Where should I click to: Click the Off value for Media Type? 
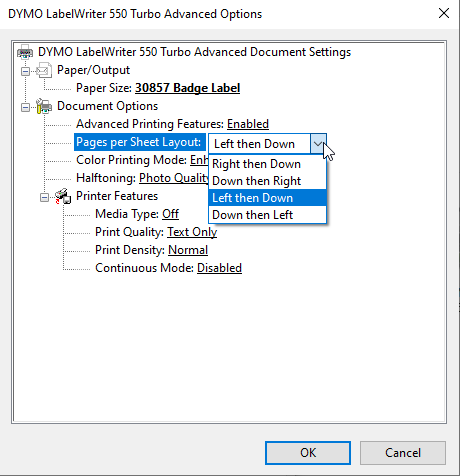click(x=170, y=214)
